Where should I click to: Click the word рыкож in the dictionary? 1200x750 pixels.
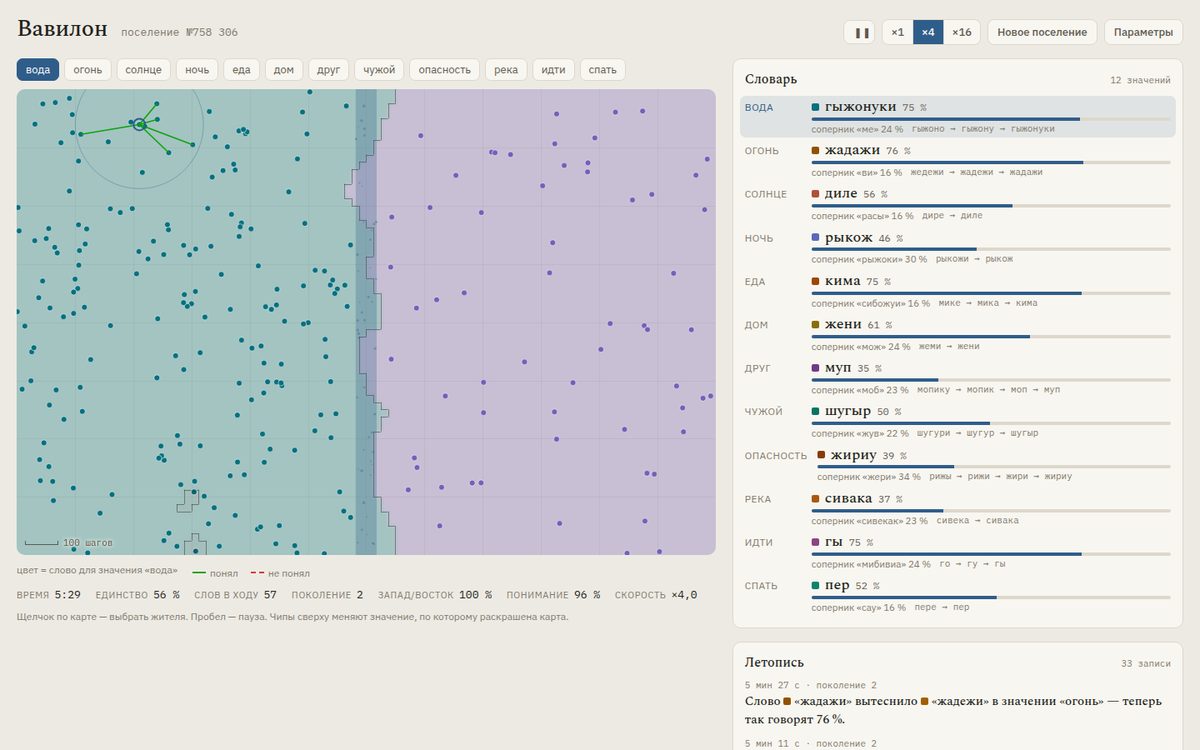click(x=849, y=238)
